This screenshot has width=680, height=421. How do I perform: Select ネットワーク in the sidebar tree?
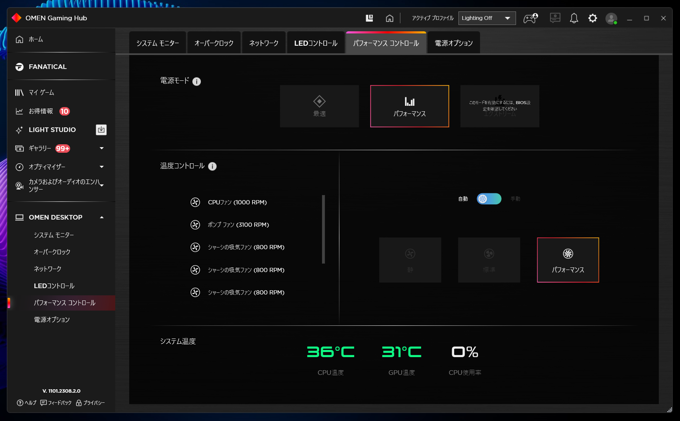(x=48, y=269)
